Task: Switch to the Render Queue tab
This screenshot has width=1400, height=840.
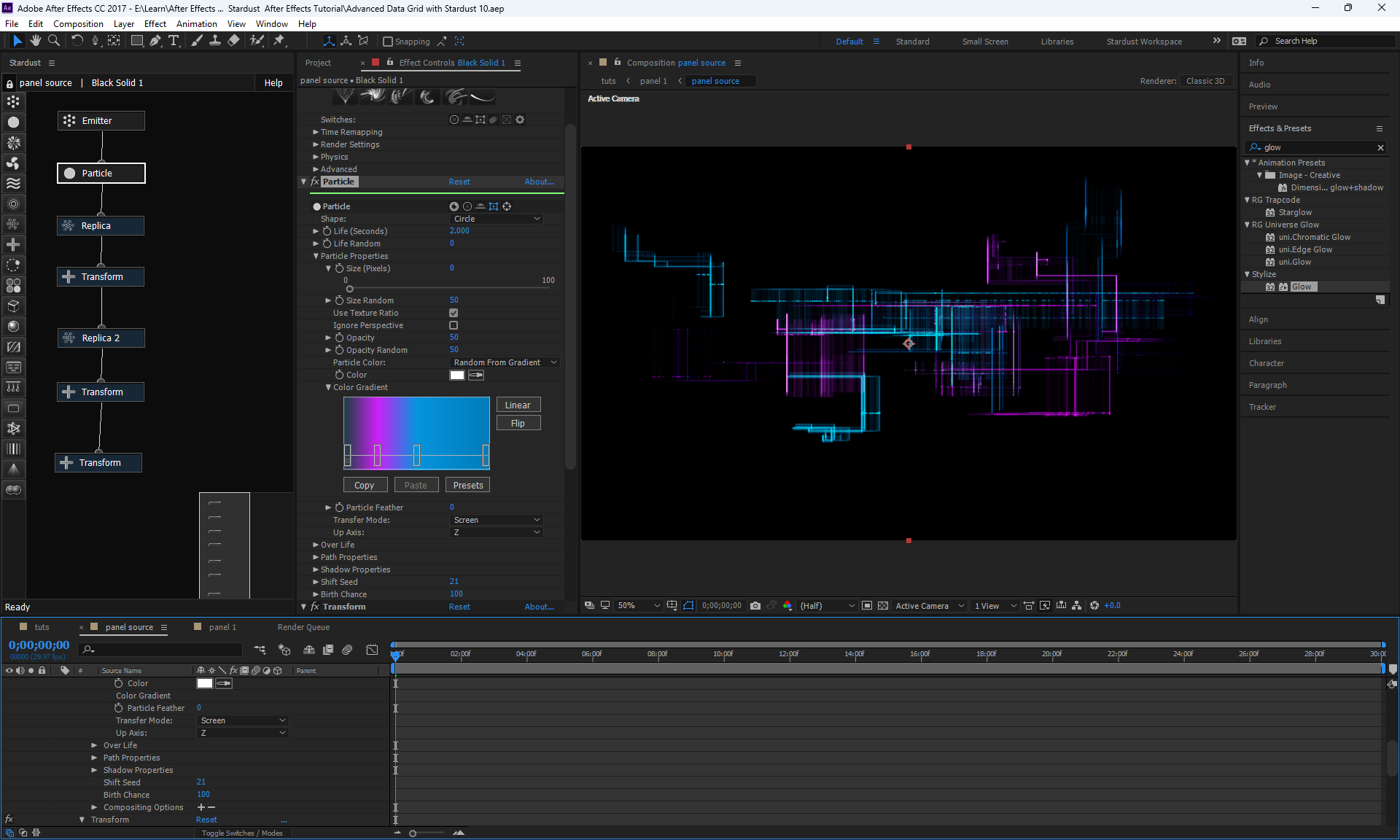Action: (303, 627)
